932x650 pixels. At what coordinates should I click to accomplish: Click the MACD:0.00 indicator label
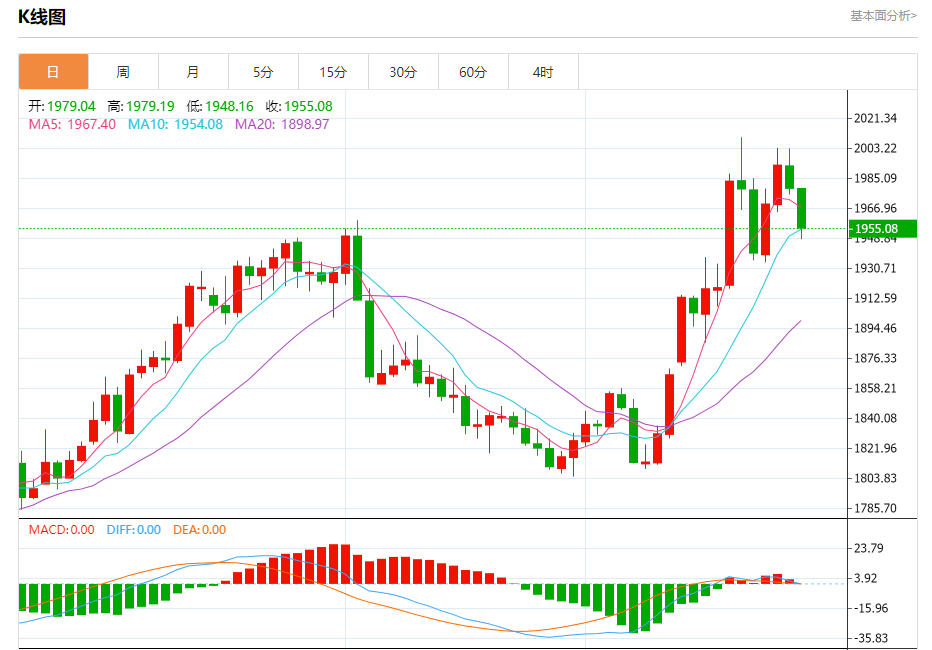[62, 529]
